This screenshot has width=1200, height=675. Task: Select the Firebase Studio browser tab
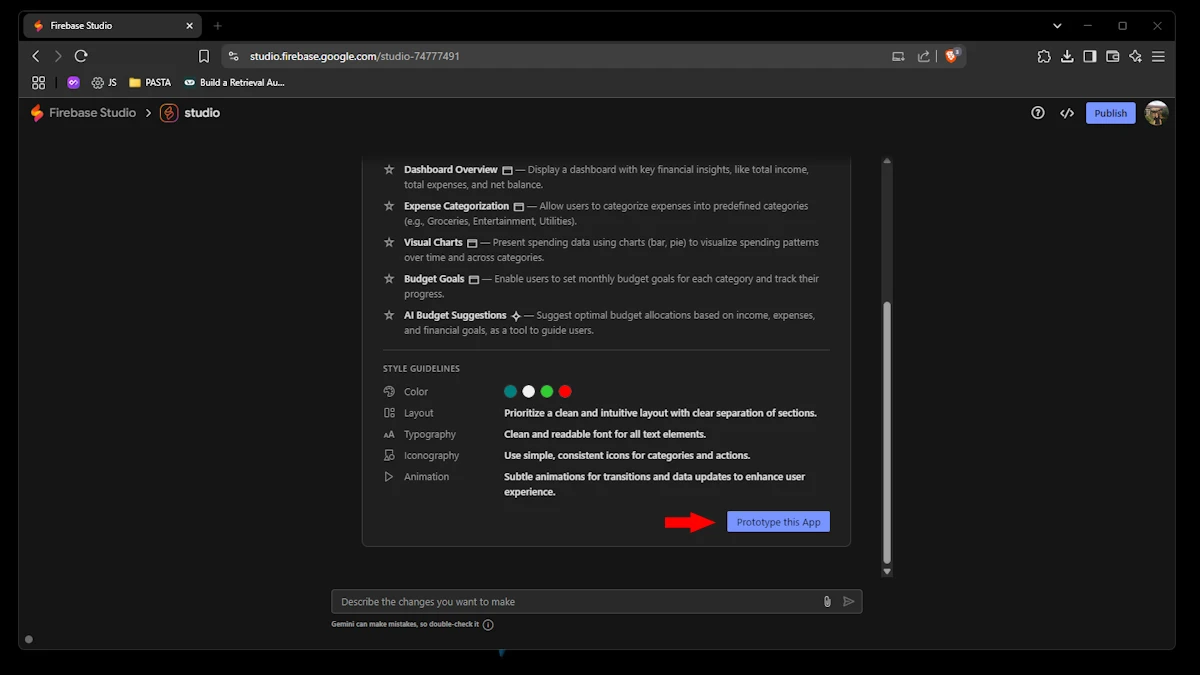click(x=110, y=25)
